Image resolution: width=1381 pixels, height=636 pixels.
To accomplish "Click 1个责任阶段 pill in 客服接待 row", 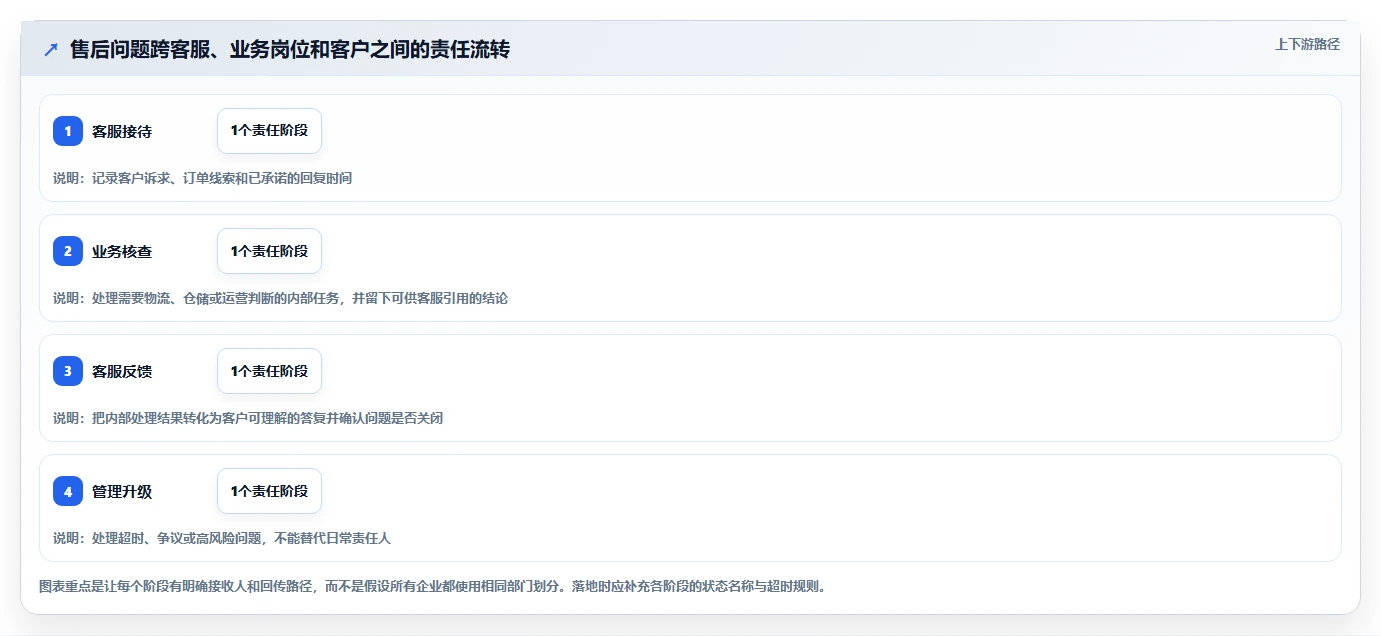I will point(269,131).
